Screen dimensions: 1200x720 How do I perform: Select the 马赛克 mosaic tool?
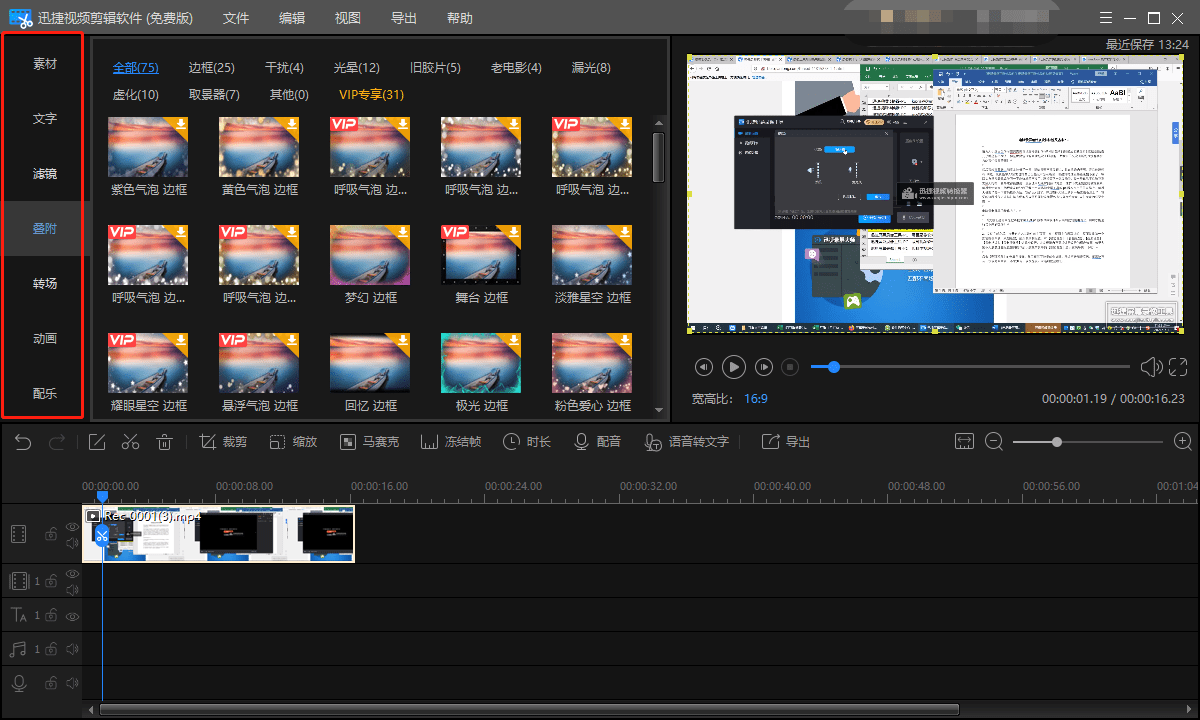369,442
